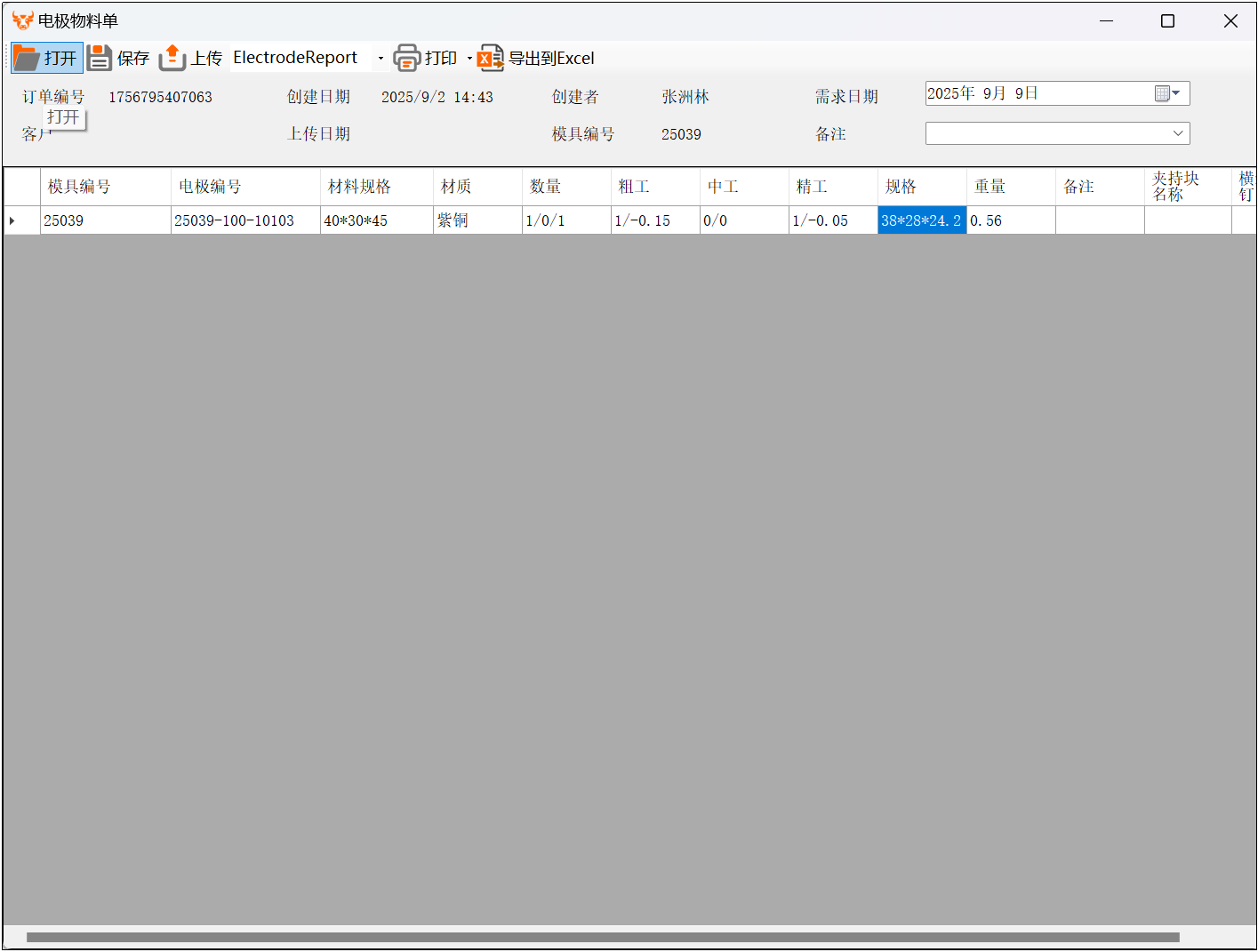Click the horizontal scrollbar at the bottom
The width and height of the screenshot is (1258, 952).
(x=603, y=937)
